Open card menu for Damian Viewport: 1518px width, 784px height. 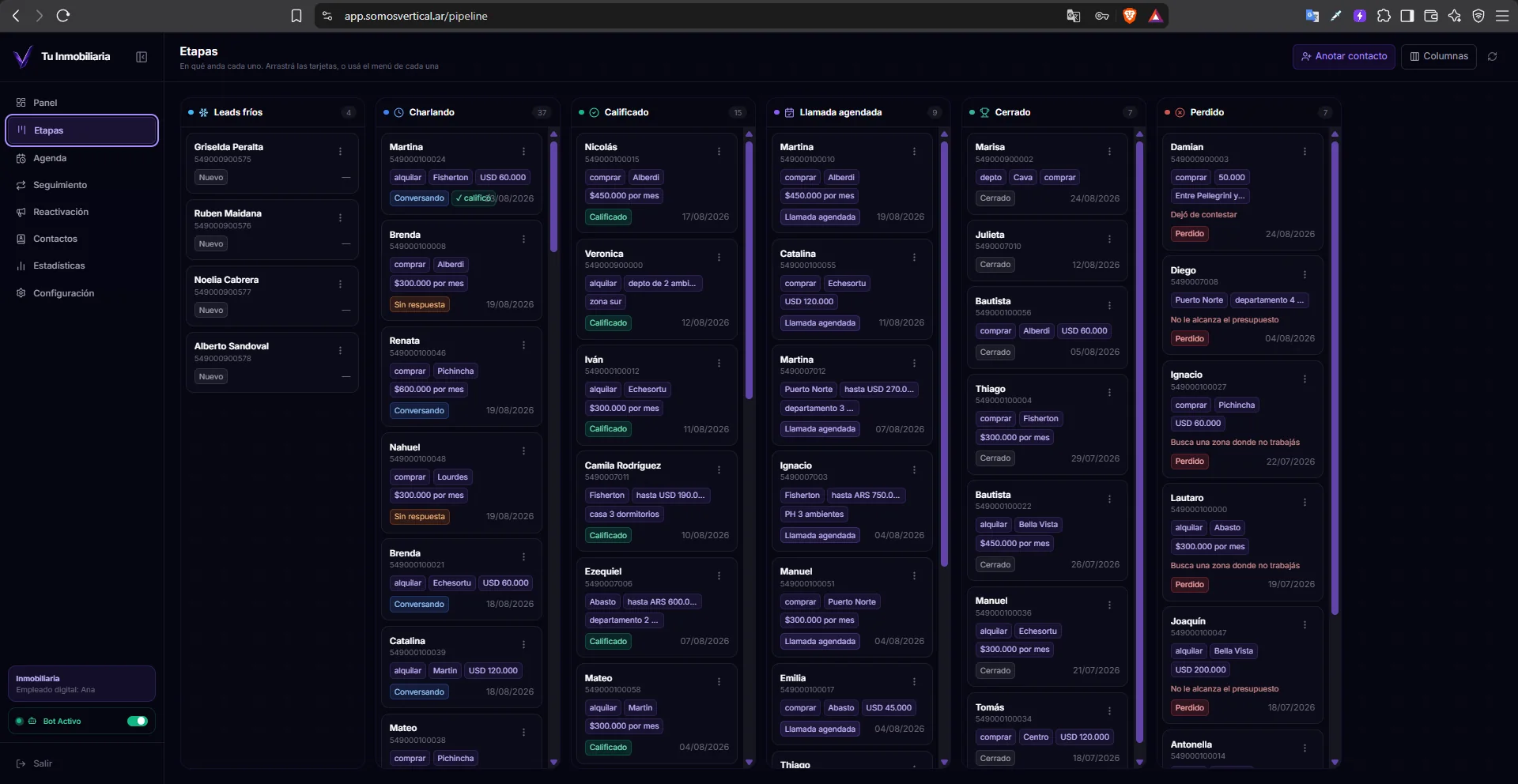1305,152
